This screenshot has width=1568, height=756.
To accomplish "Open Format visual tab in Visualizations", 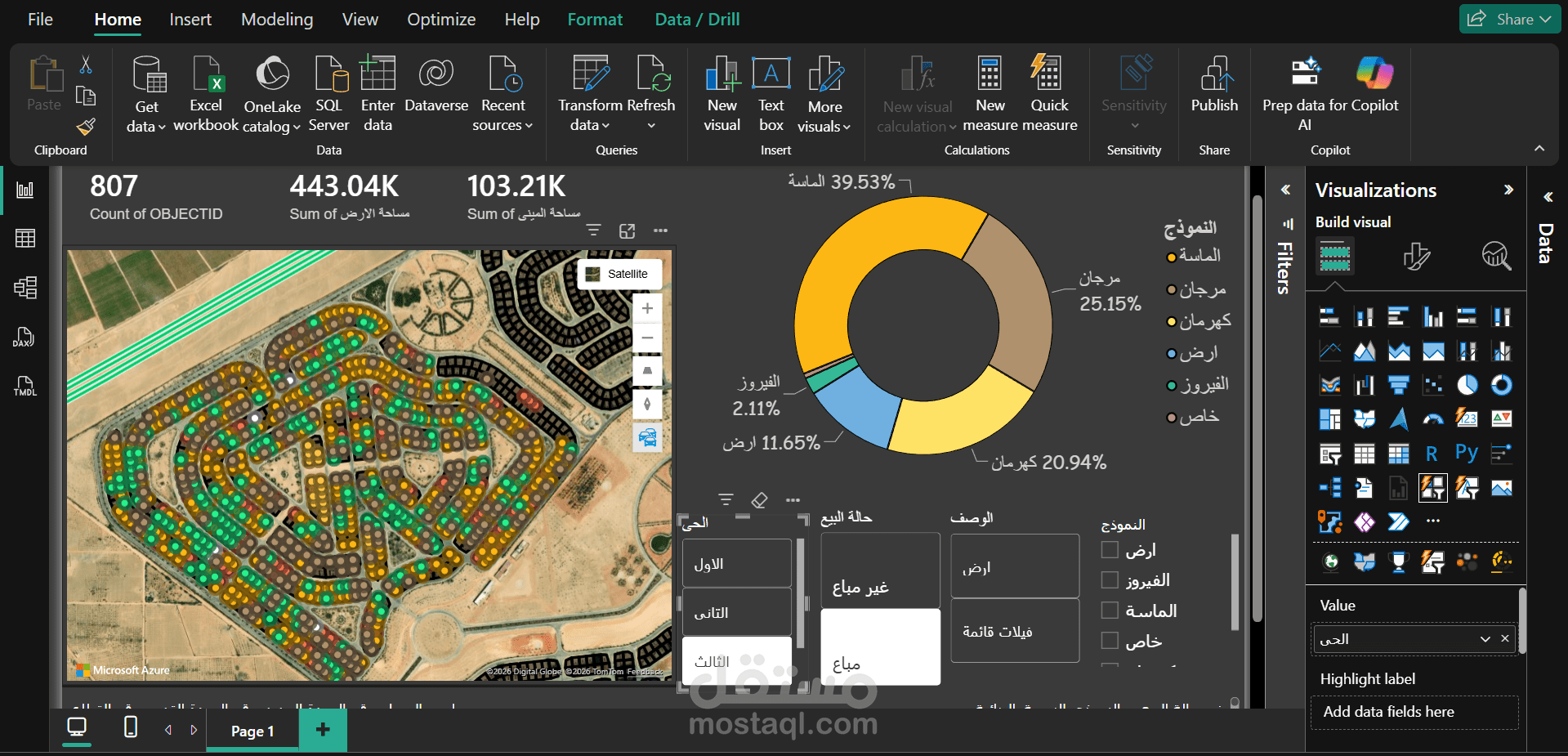I will point(1416,257).
